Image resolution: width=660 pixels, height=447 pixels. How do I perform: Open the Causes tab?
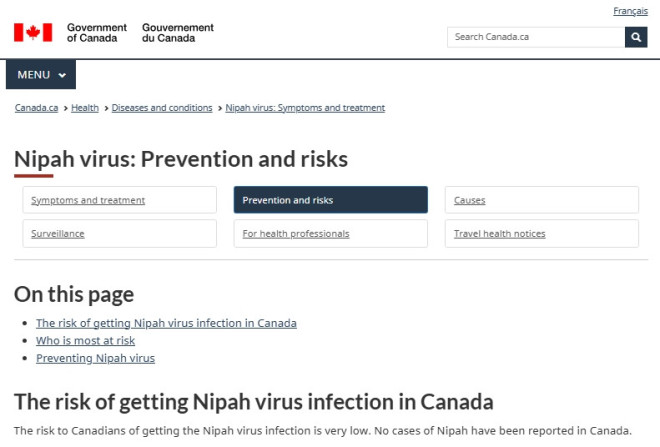469,200
